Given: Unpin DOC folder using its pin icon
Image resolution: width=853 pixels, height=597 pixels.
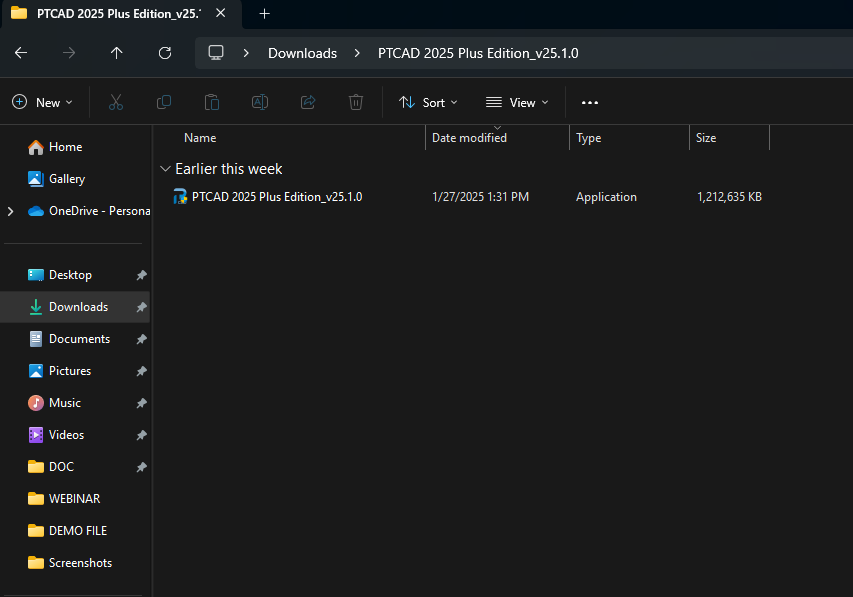Looking at the screenshot, I should (x=141, y=467).
